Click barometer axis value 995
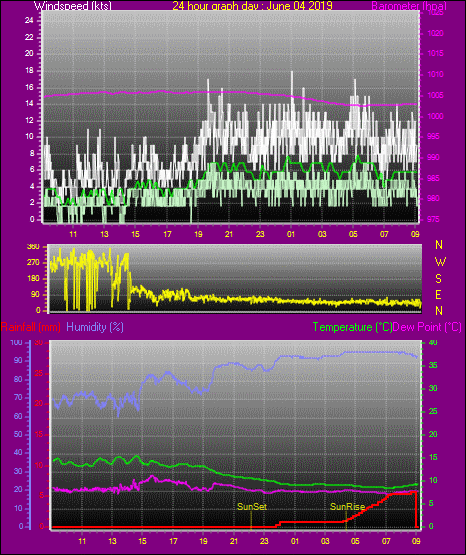The image size is (466, 555). click(x=433, y=136)
